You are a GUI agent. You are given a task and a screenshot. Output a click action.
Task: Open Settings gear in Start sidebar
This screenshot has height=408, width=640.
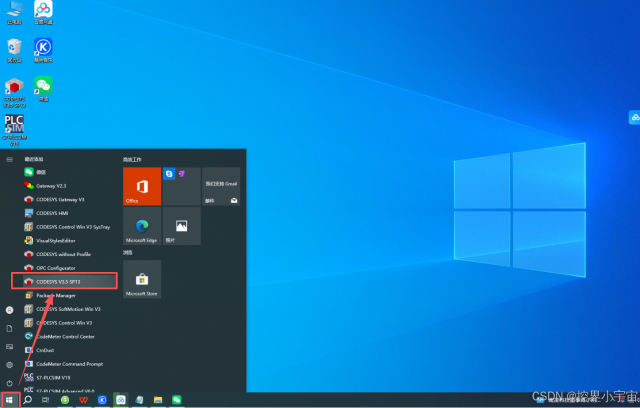tap(9, 365)
